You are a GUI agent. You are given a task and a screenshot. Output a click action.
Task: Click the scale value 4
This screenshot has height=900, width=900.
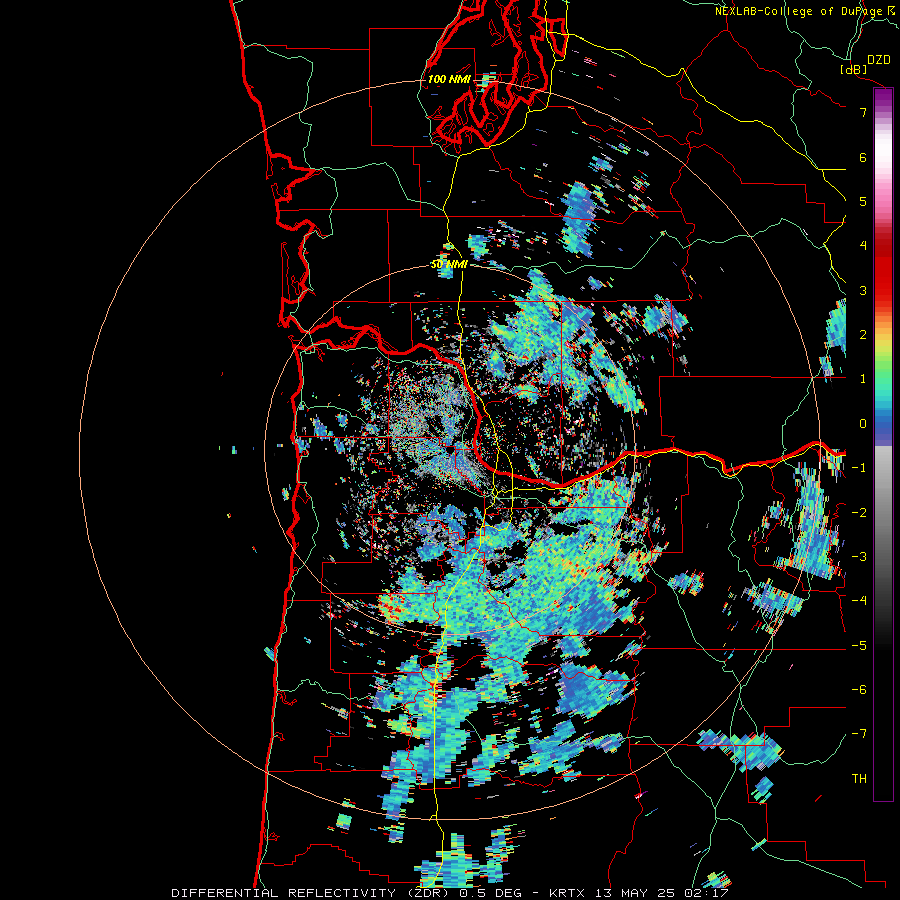tap(863, 246)
